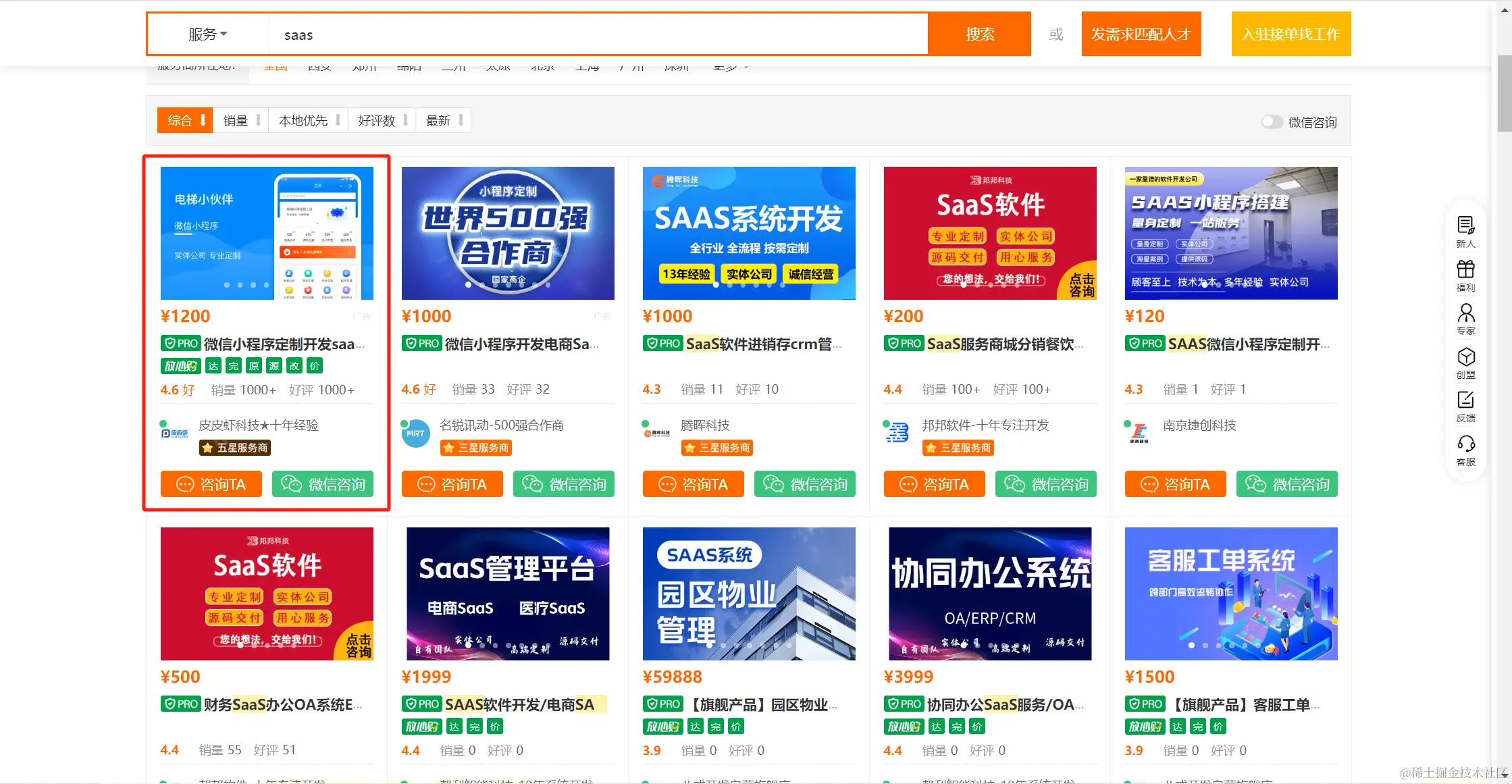The width and height of the screenshot is (1512, 784).
Task: Sort results by 销量
Action: coord(241,120)
